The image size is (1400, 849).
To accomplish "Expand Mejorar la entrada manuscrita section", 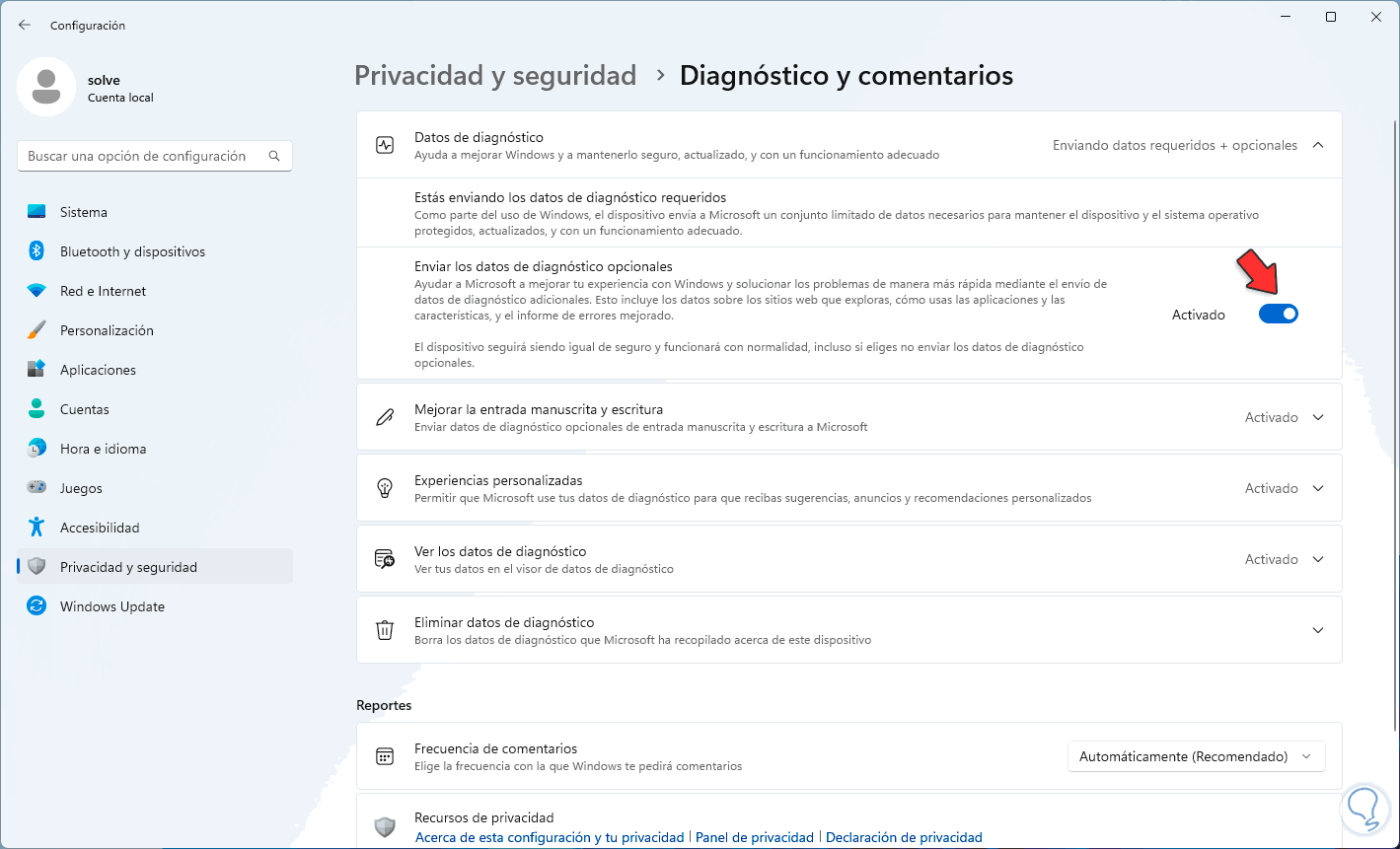I will pos(1318,417).
